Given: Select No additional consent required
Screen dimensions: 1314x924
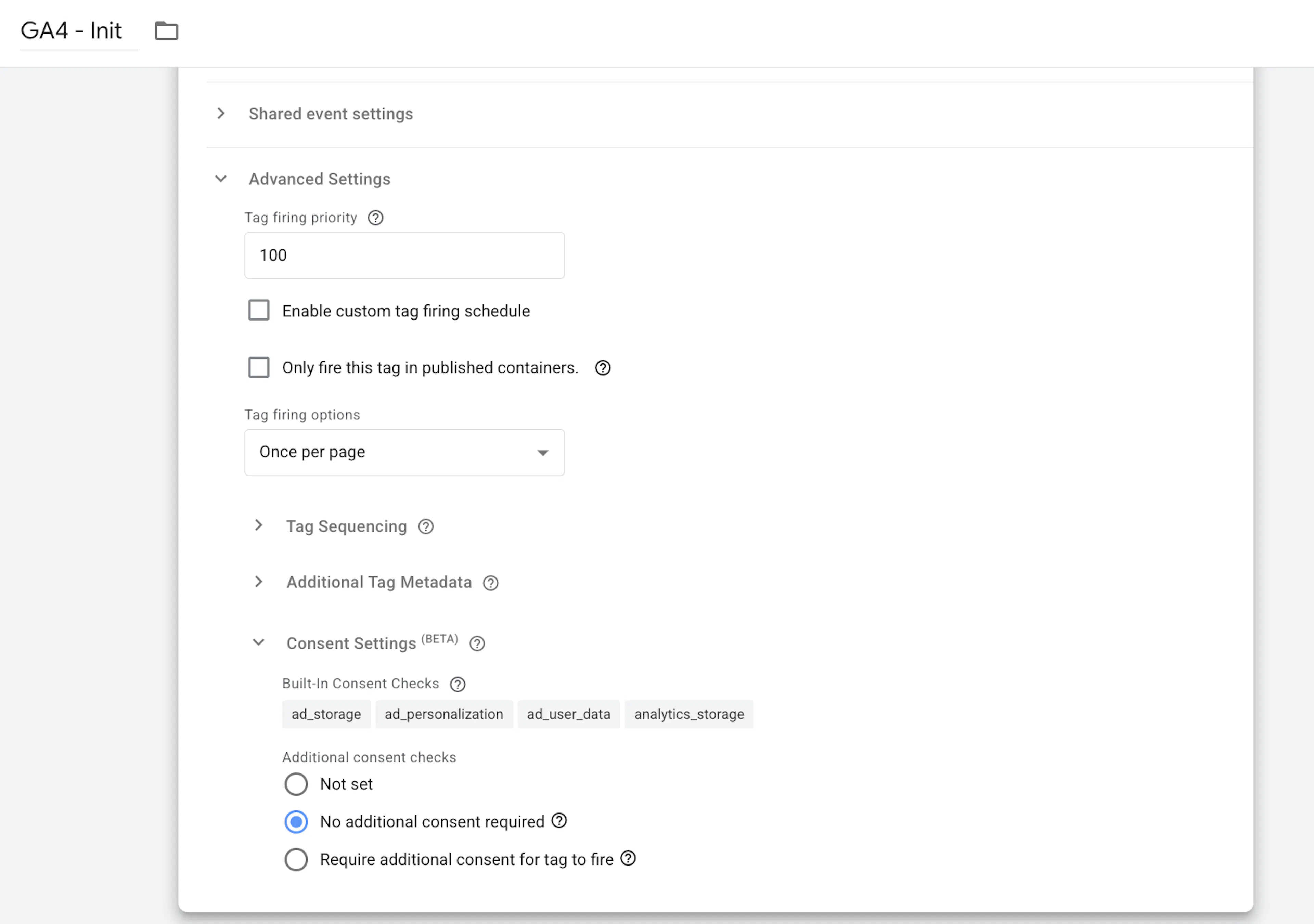Looking at the screenshot, I should pyautogui.click(x=296, y=822).
